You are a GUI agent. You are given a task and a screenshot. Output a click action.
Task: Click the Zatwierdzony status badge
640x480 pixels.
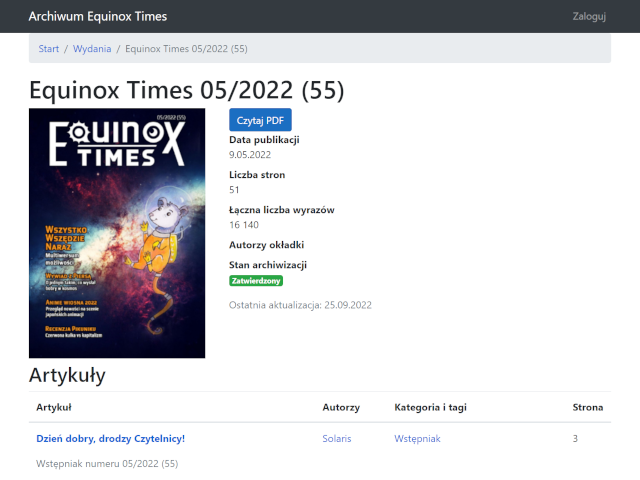[256, 281]
